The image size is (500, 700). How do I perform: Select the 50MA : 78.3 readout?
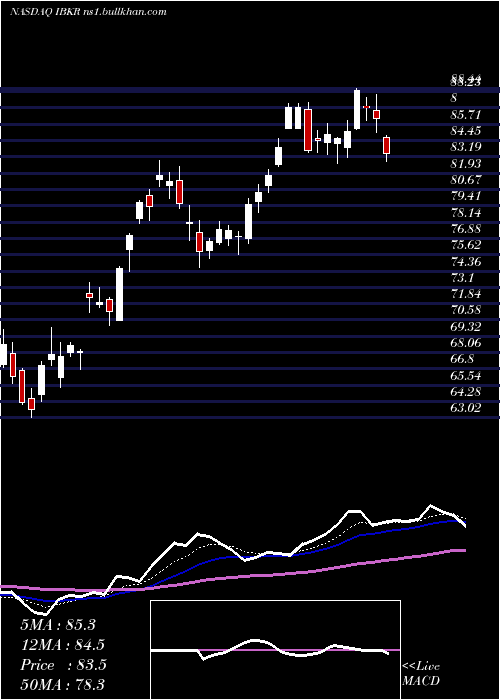(63, 685)
